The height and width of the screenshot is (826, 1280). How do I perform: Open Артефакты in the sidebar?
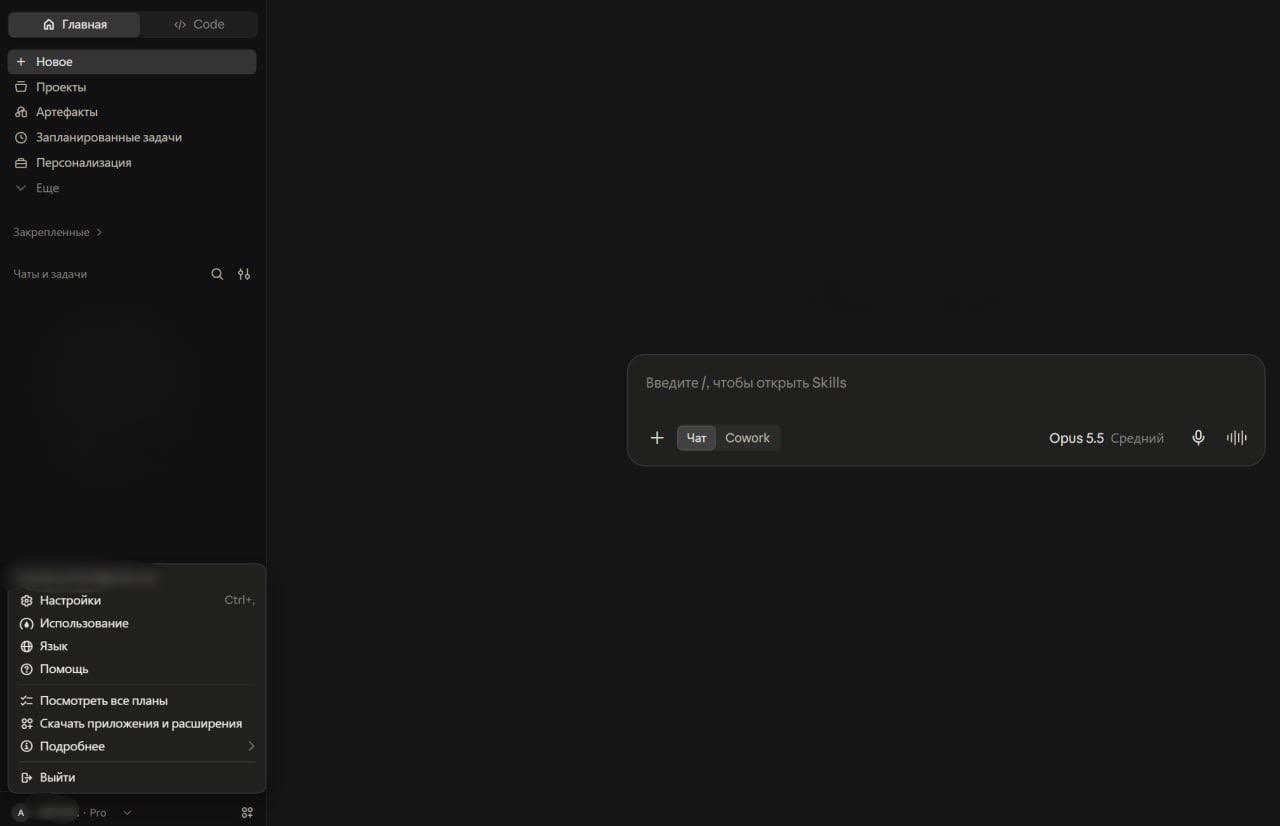(132, 112)
